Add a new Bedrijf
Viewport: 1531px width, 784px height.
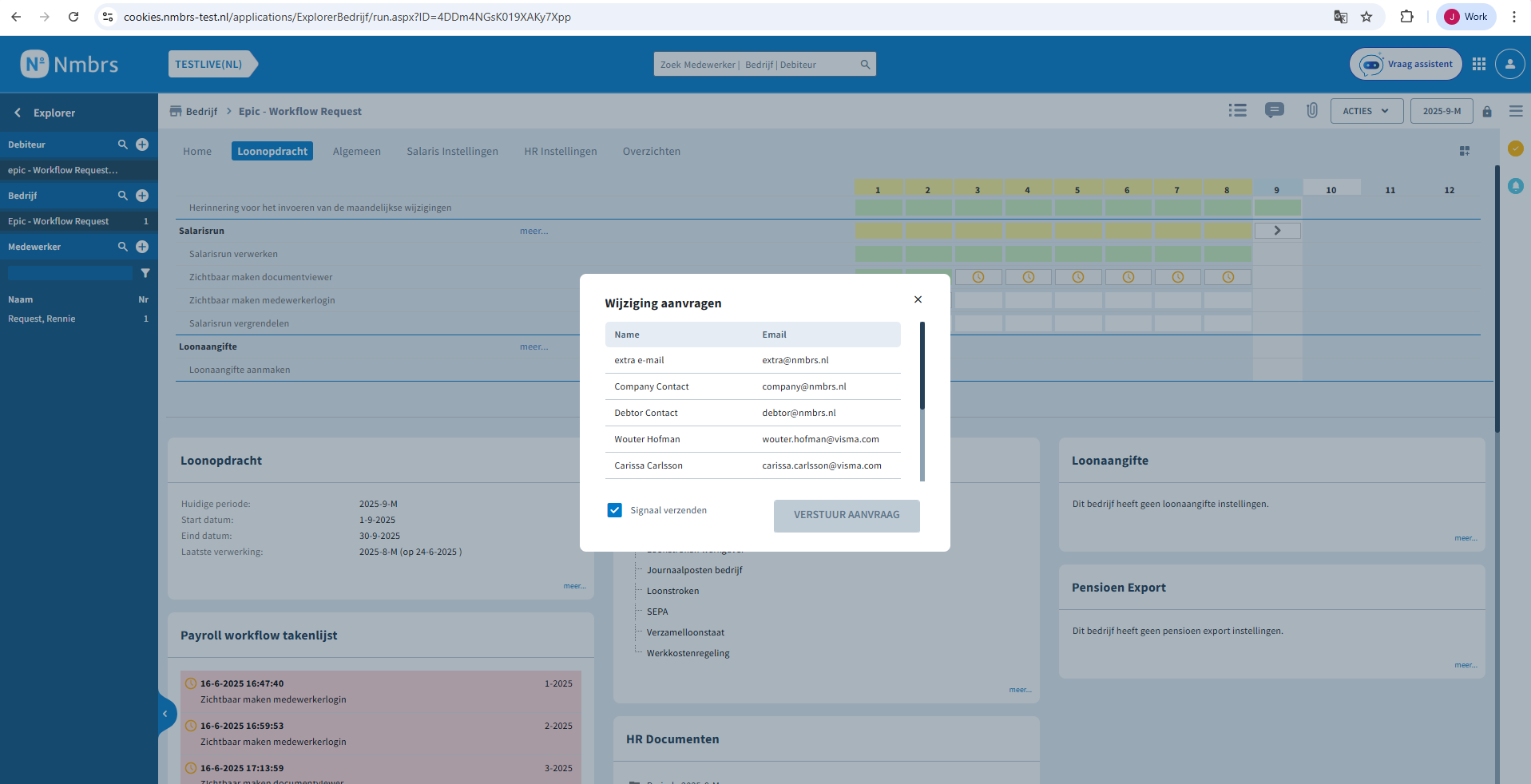pos(142,196)
